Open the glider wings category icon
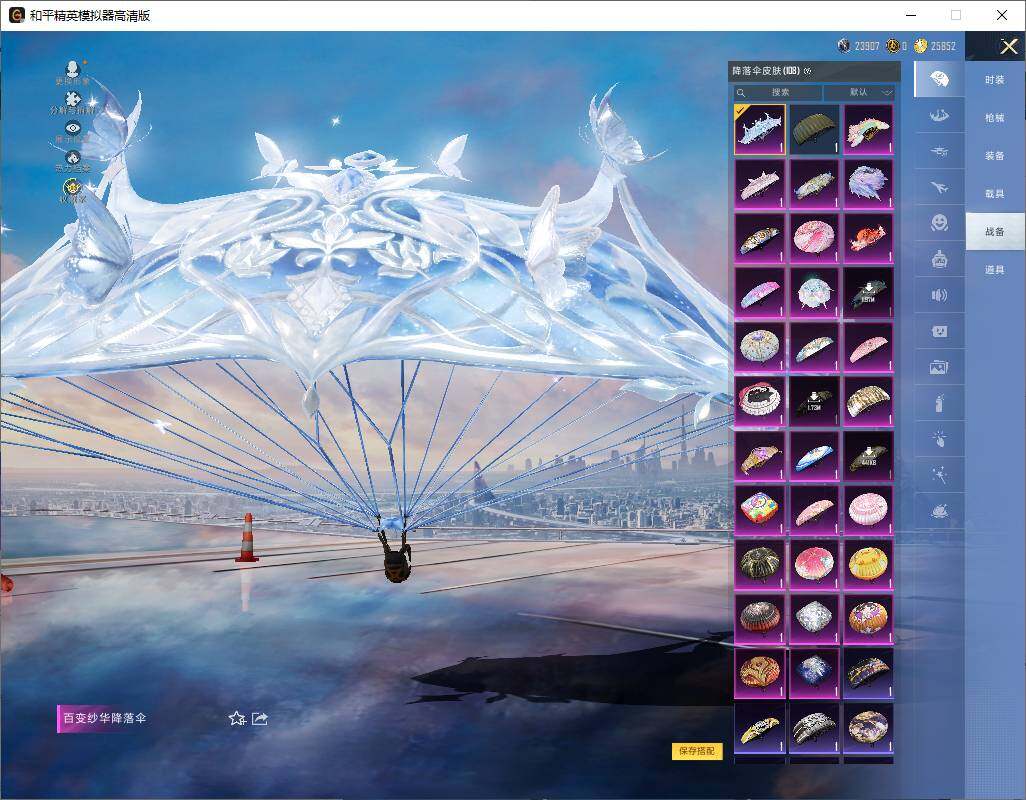The height and width of the screenshot is (800, 1026). pyautogui.click(x=939, y=116)
